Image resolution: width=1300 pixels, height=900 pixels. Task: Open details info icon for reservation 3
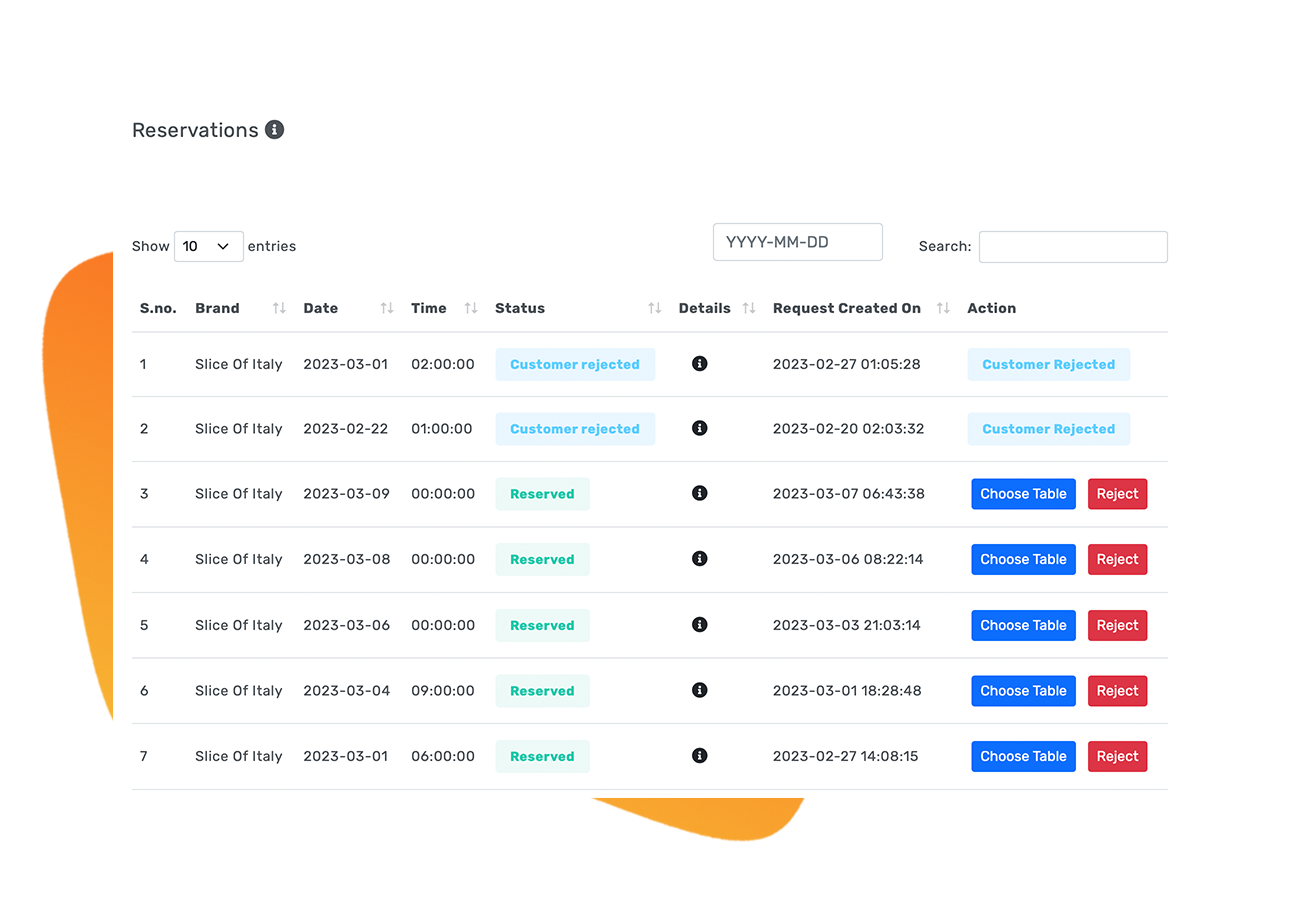[700, 493]
